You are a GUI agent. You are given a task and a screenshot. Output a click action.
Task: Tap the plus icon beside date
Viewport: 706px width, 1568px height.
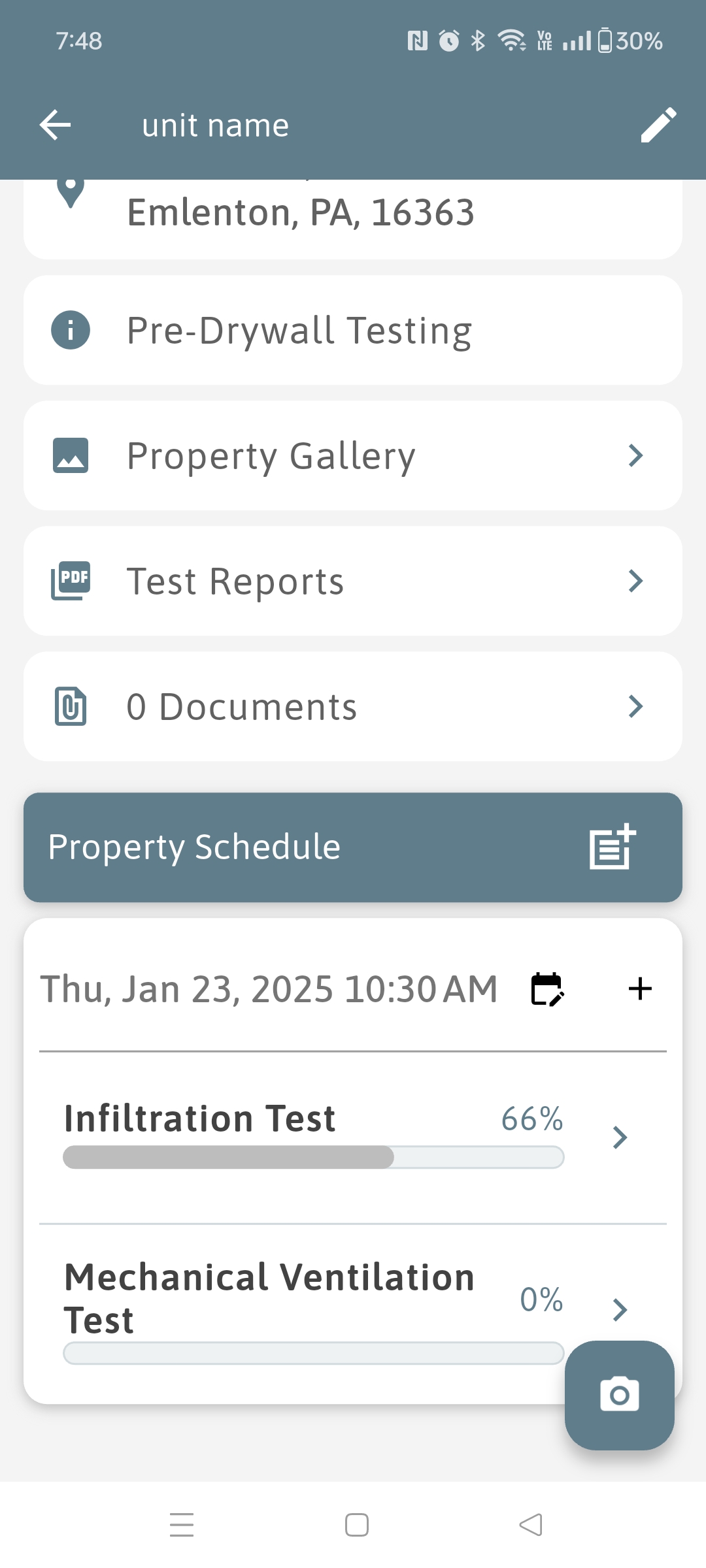pyautogui.click(x=640, y=989)
